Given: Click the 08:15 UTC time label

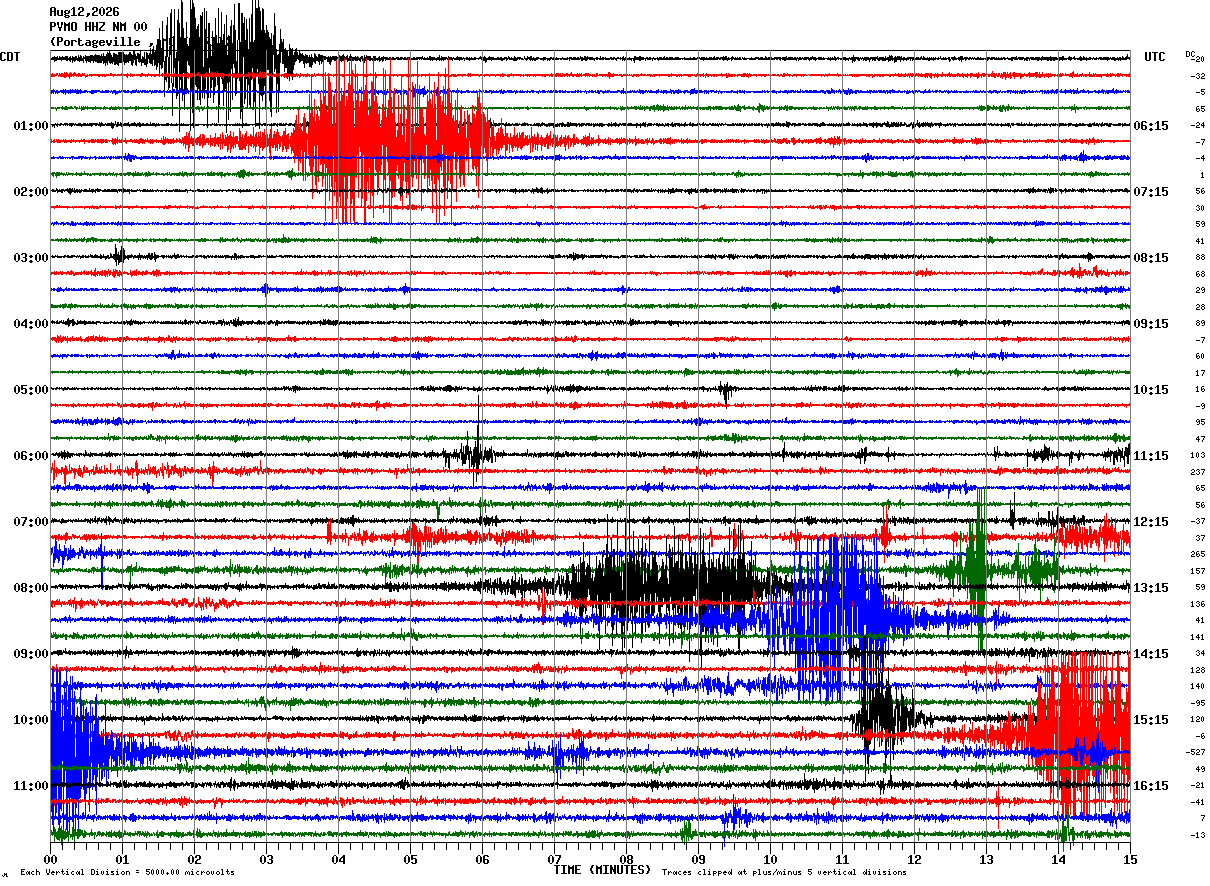Looking at the screenshot, I should (x=1151, y=258).
